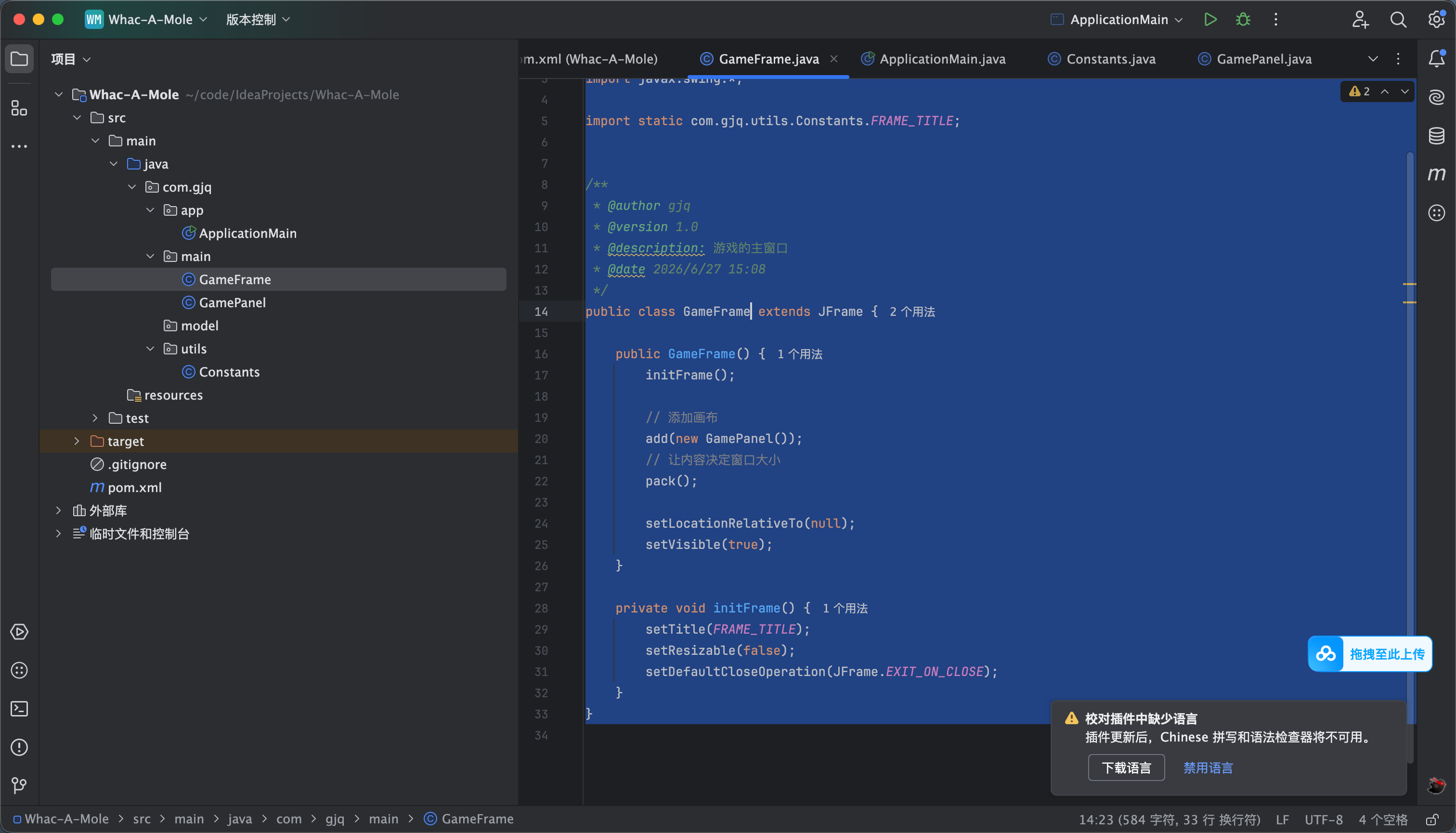Select GamePanel class in project tree
Viewport: 1456px width, 833px height.
tap(232, 303)
